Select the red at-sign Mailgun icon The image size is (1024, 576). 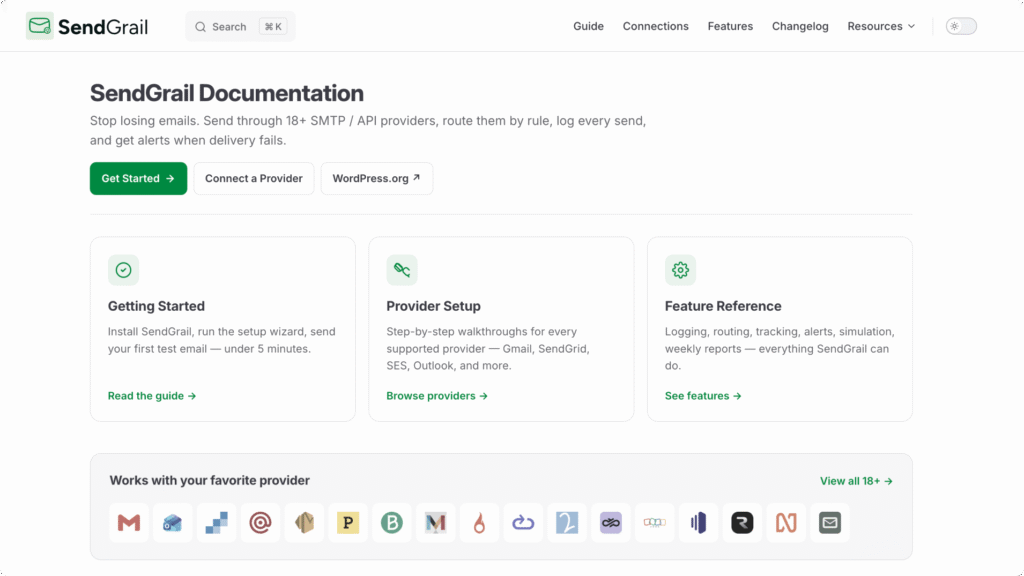coord(260,522)
